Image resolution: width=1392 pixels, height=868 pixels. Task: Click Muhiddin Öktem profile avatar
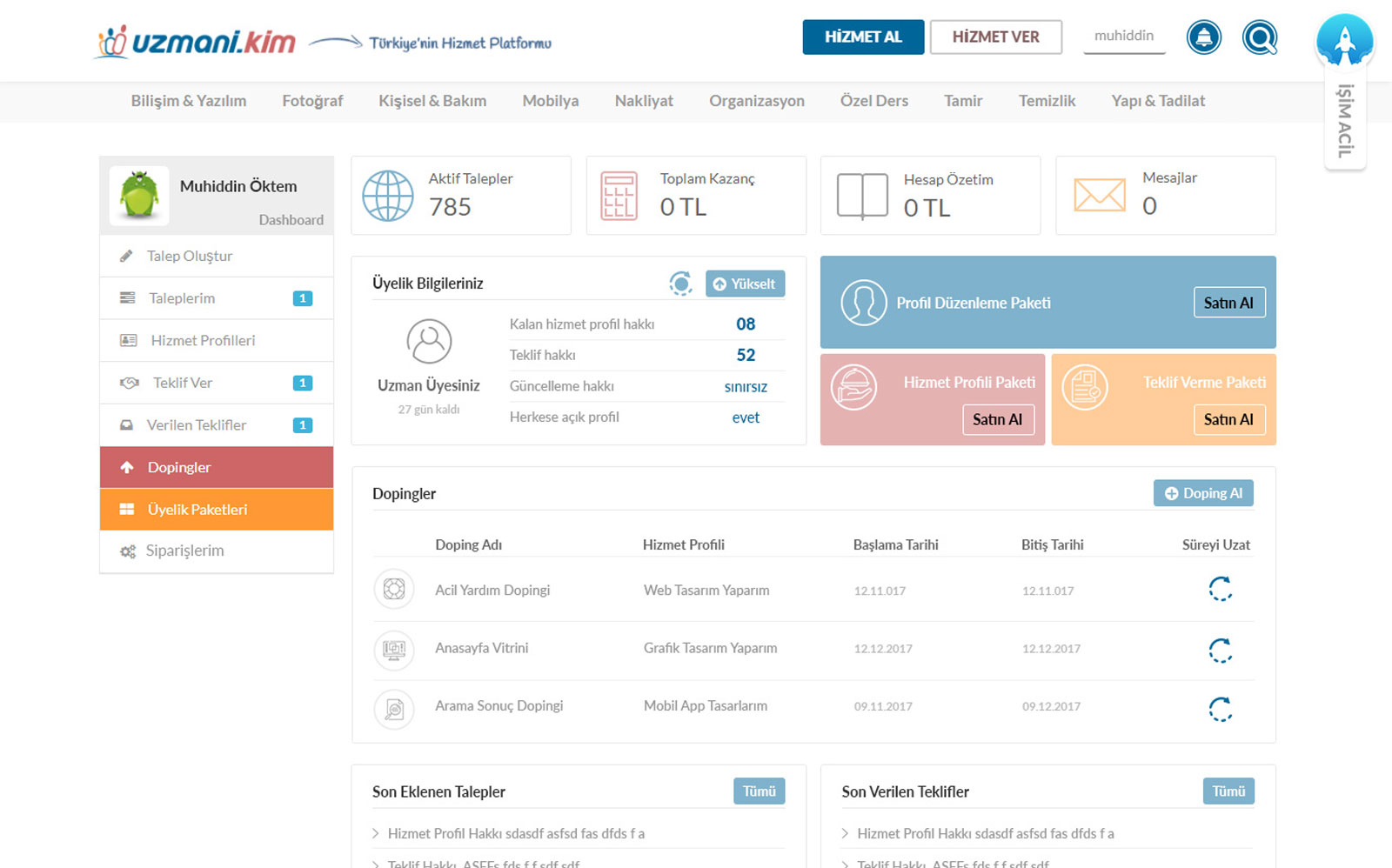tap(139, 195)
